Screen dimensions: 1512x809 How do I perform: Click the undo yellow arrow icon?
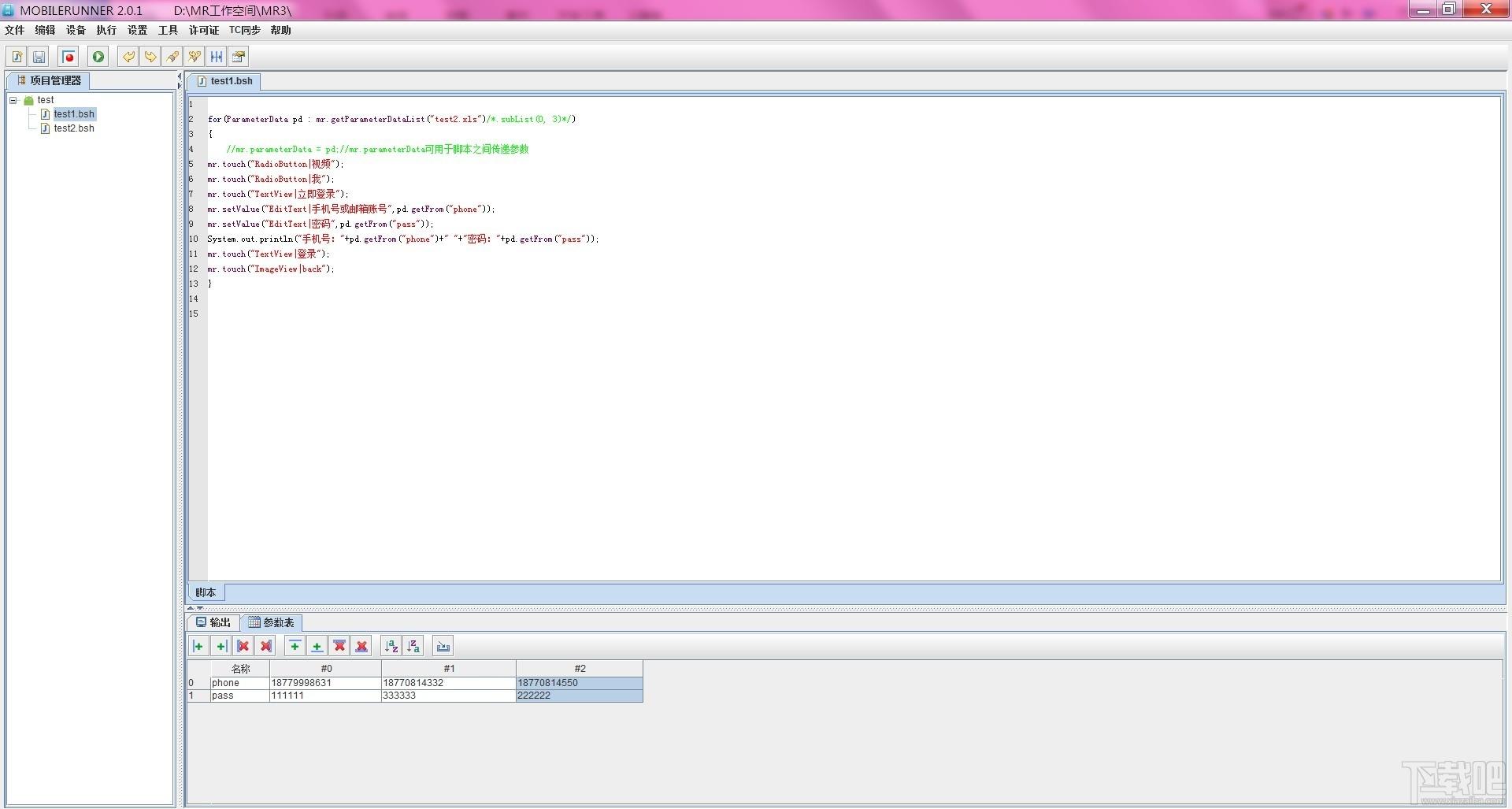click(128, 57)
